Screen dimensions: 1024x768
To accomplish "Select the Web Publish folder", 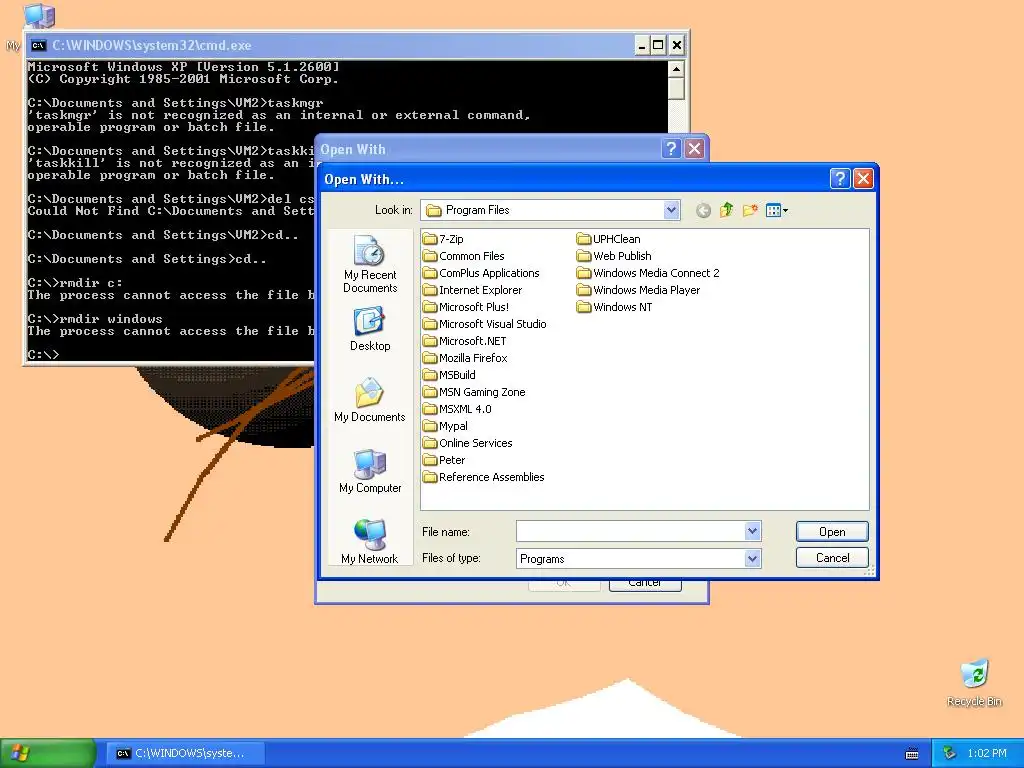I will [614, 256].
